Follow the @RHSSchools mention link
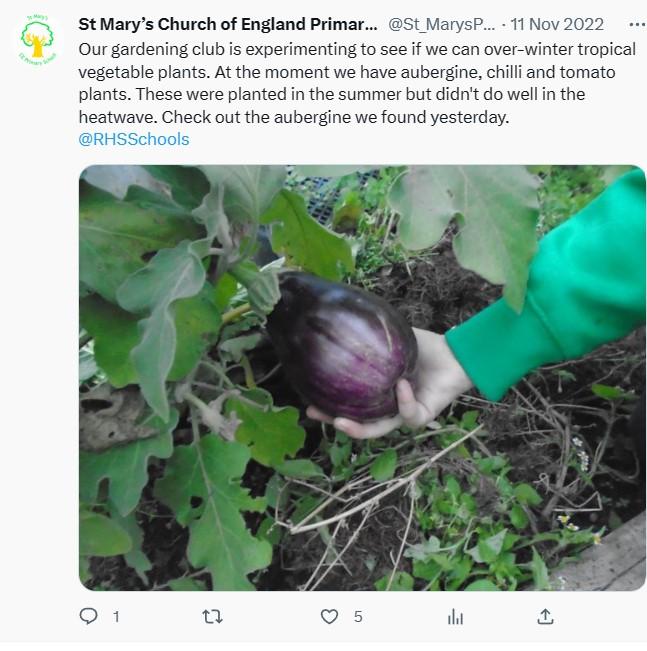The width and height of the screenshot is (647, 651). pyautogui.click(x=133, y=139)
